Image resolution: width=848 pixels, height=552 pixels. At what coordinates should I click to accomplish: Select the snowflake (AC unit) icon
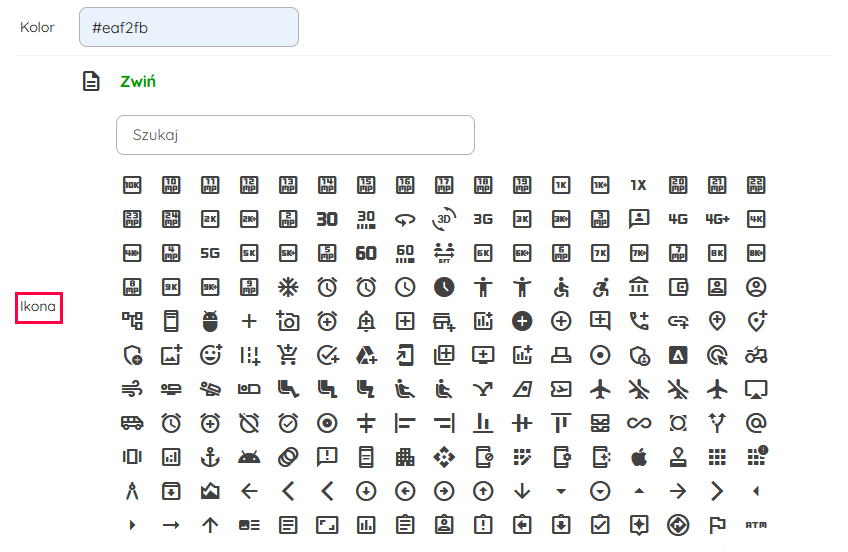click(288, 287)
